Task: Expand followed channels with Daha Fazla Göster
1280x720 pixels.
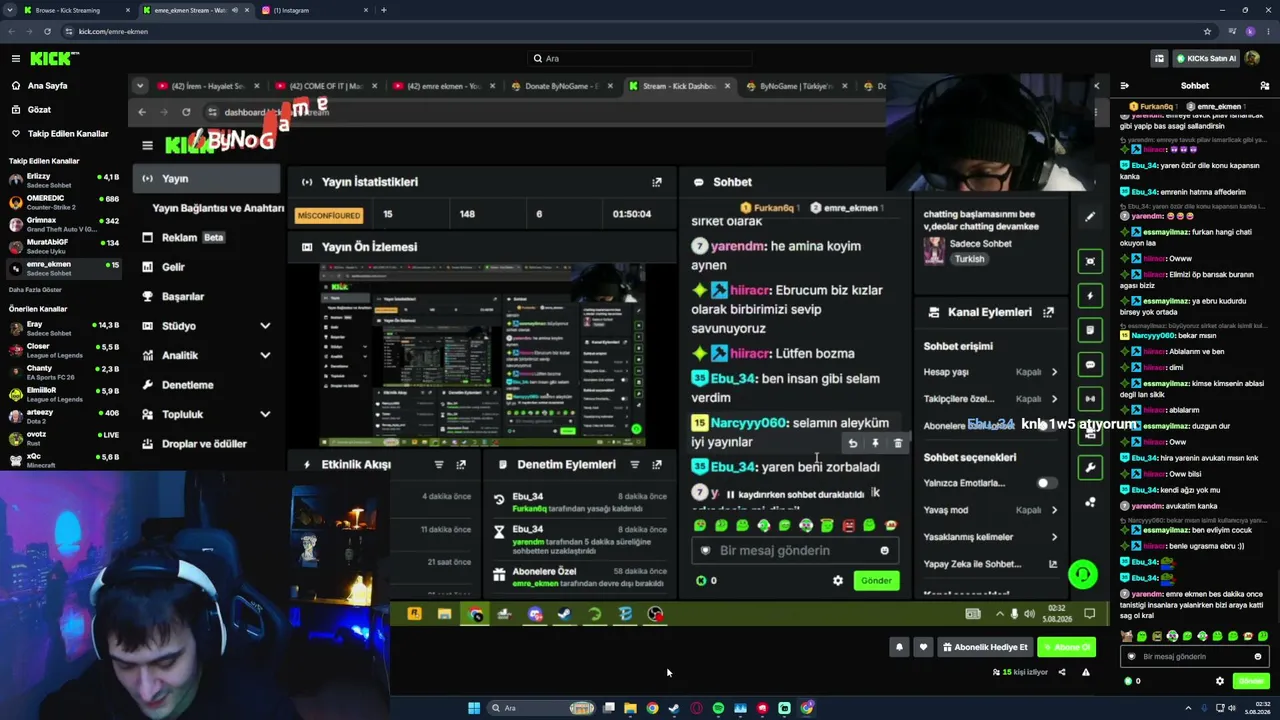Action: 36,289
